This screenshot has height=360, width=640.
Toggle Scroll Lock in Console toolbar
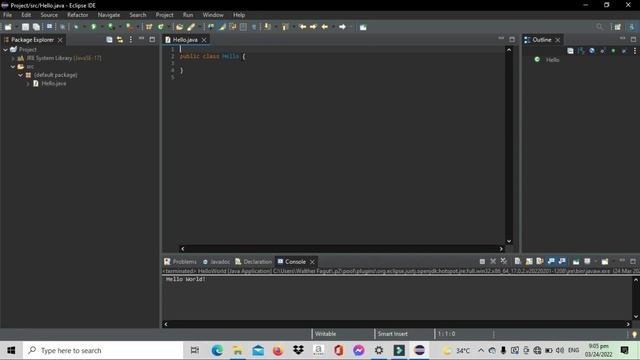529,261
